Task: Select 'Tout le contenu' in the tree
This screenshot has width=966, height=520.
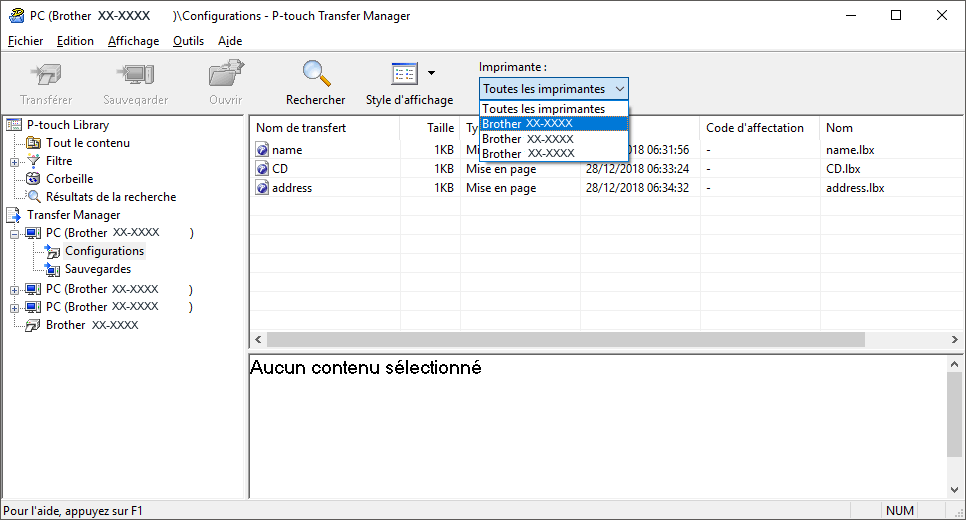Action: [x=87, y=143]
